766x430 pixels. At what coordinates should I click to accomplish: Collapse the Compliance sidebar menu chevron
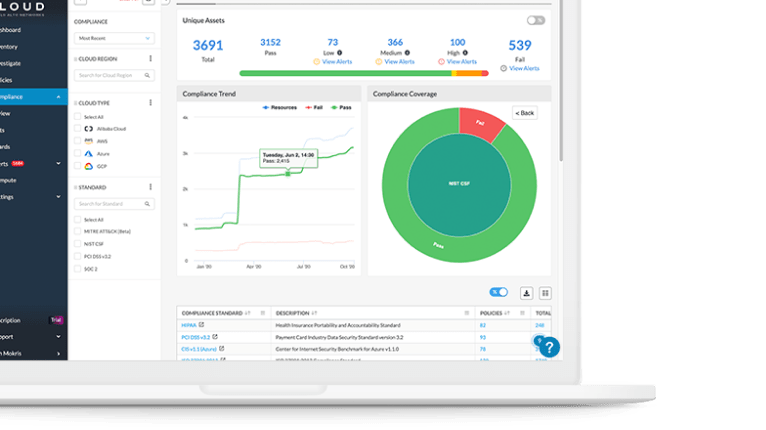59,97
